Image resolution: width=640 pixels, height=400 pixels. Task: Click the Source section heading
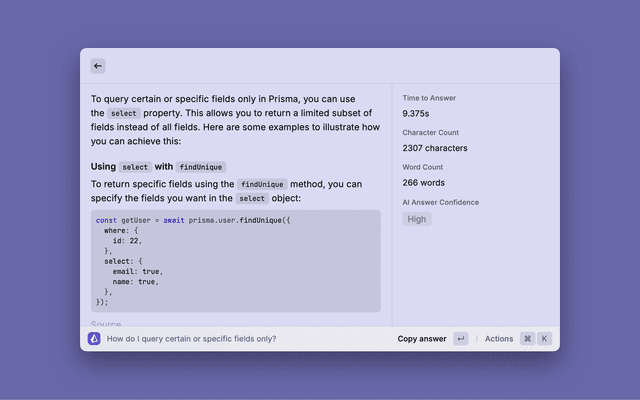click(106, 324)
